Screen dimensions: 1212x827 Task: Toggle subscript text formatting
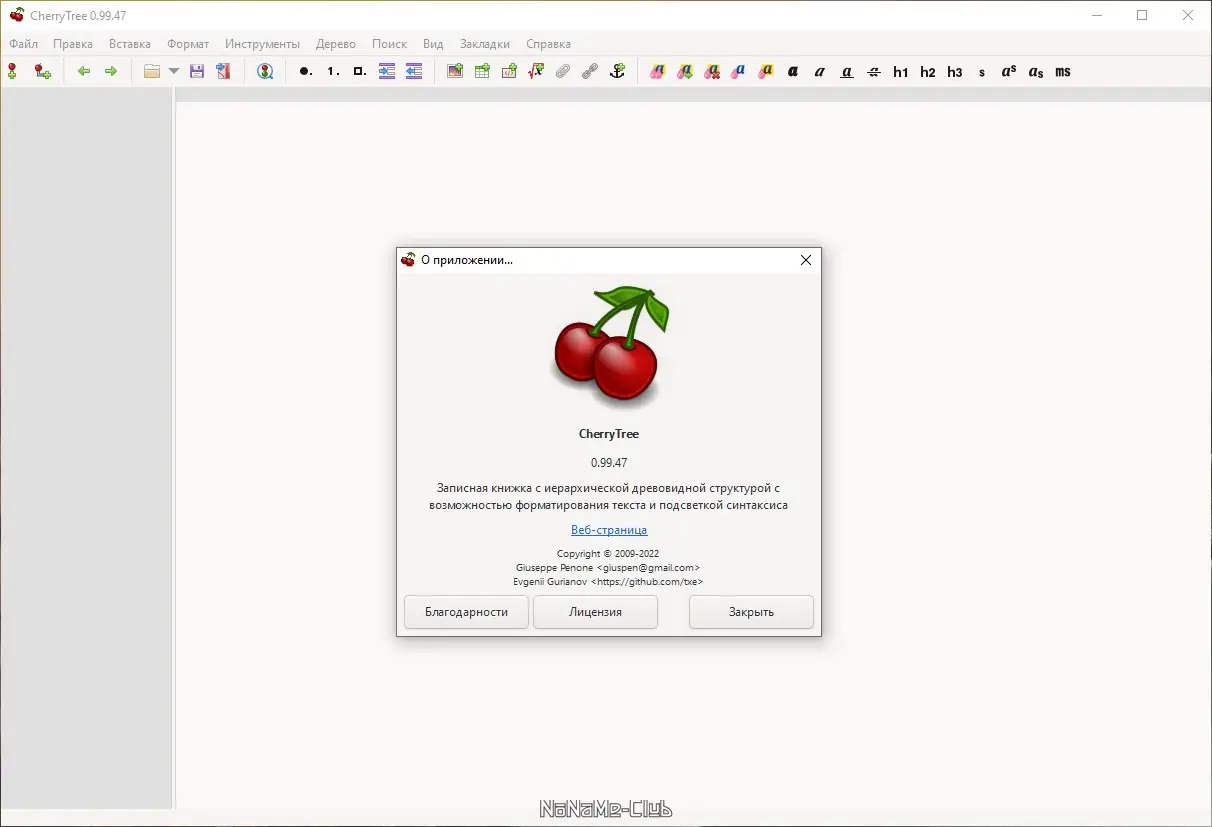1036,72
